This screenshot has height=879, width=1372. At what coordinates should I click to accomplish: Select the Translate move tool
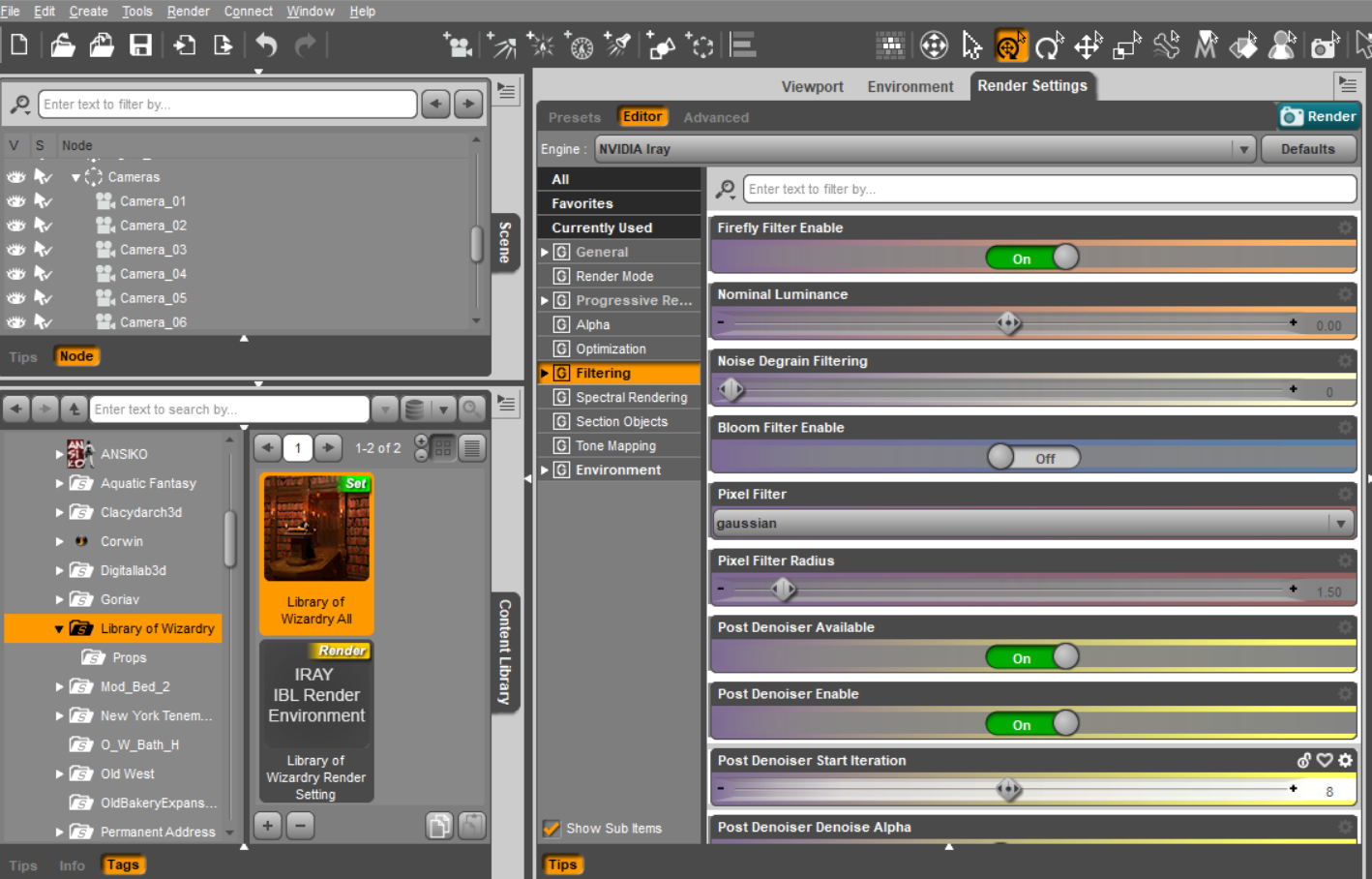[x=1089, y=45]
